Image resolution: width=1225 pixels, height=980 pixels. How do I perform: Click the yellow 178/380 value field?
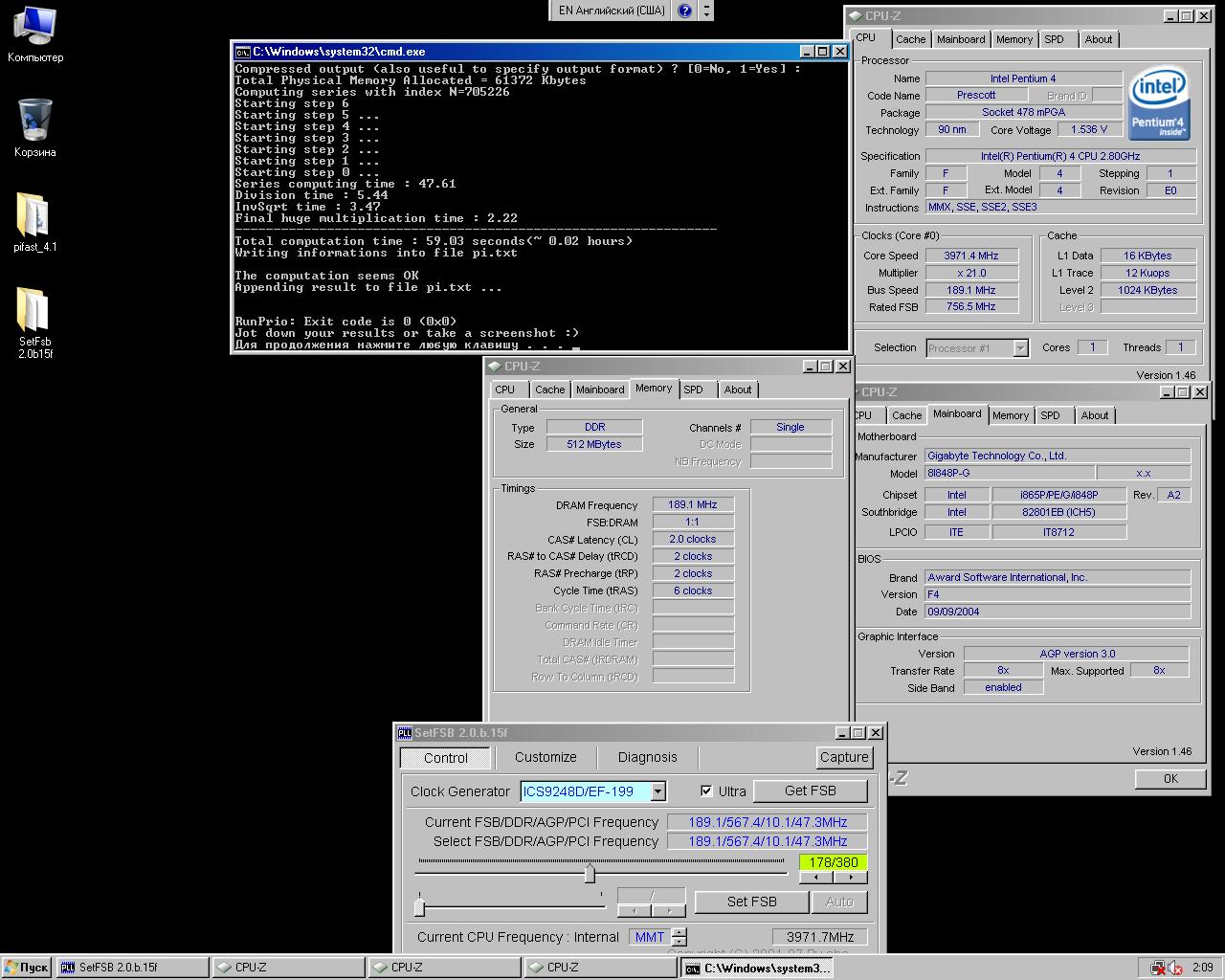pos(833,862)
